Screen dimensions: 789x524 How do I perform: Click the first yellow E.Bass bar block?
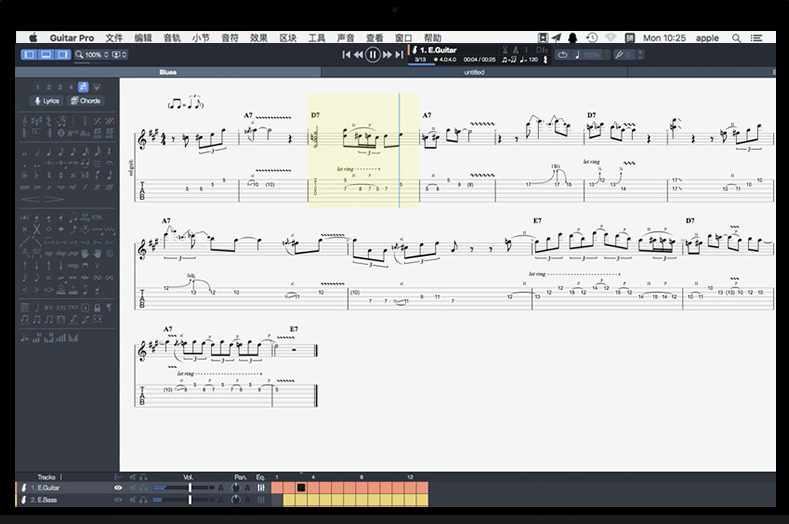(x=289, y=500)
